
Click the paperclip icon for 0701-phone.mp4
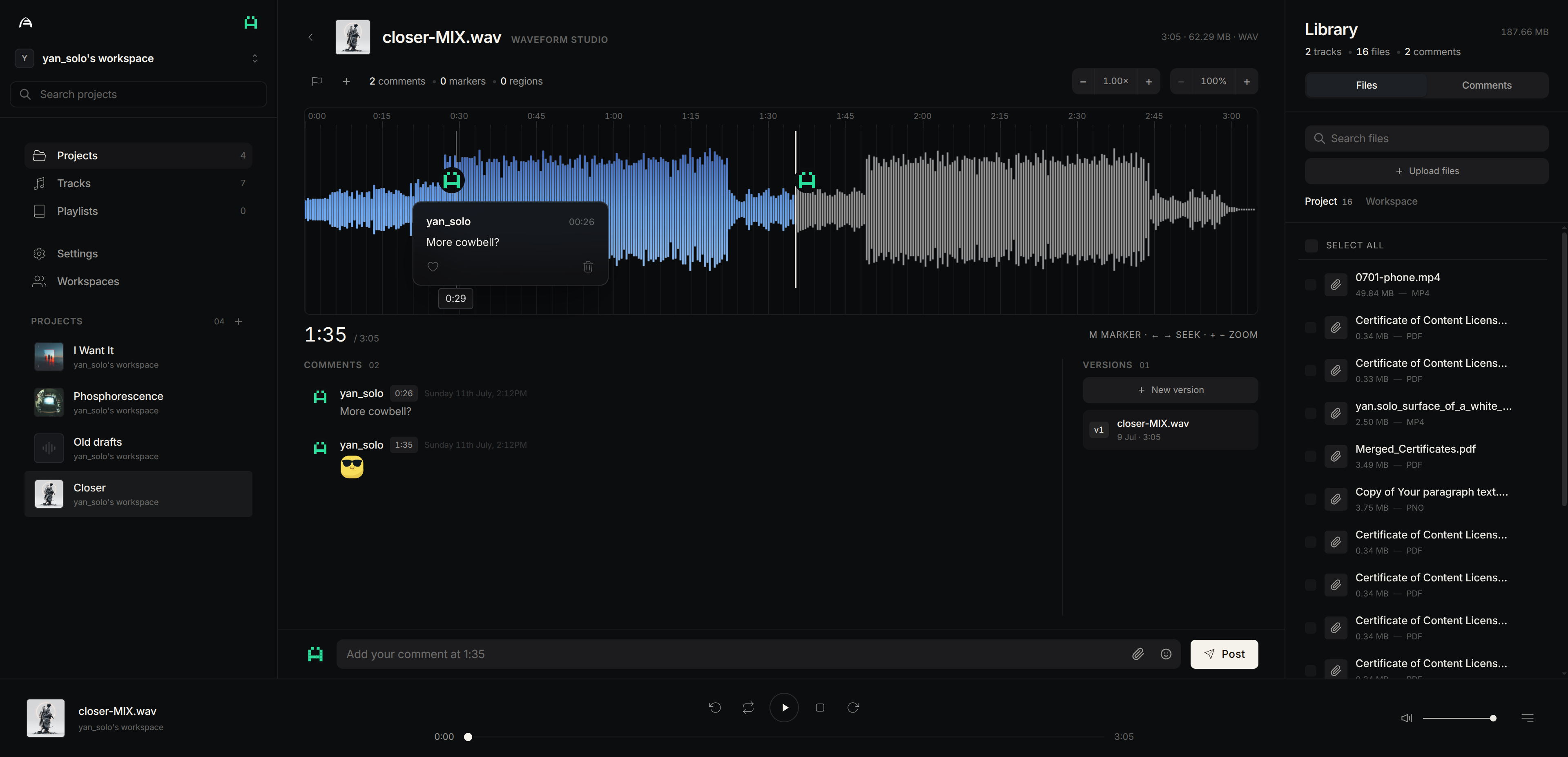click(1336, 285)
